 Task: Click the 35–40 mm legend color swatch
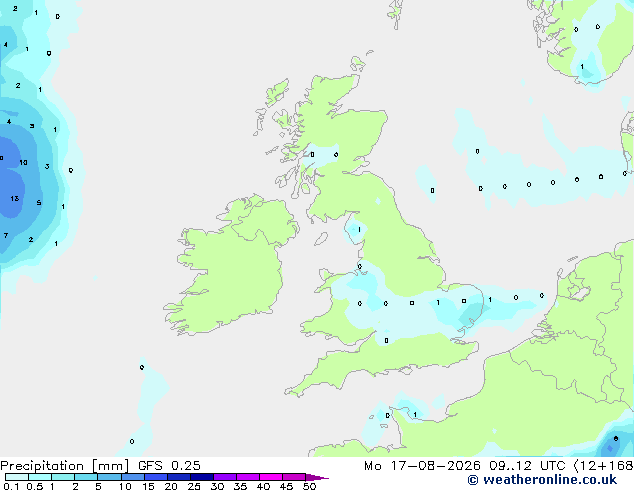pos(247,477)
